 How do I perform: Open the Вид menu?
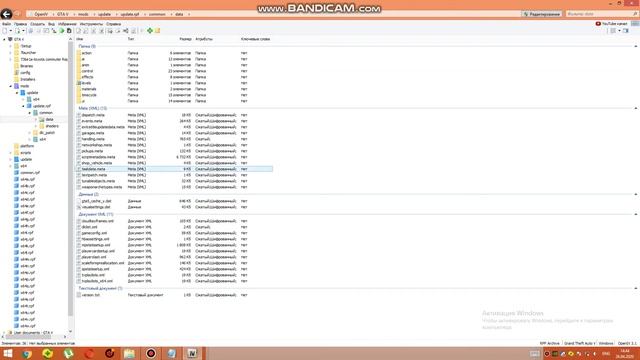point(51,24)
